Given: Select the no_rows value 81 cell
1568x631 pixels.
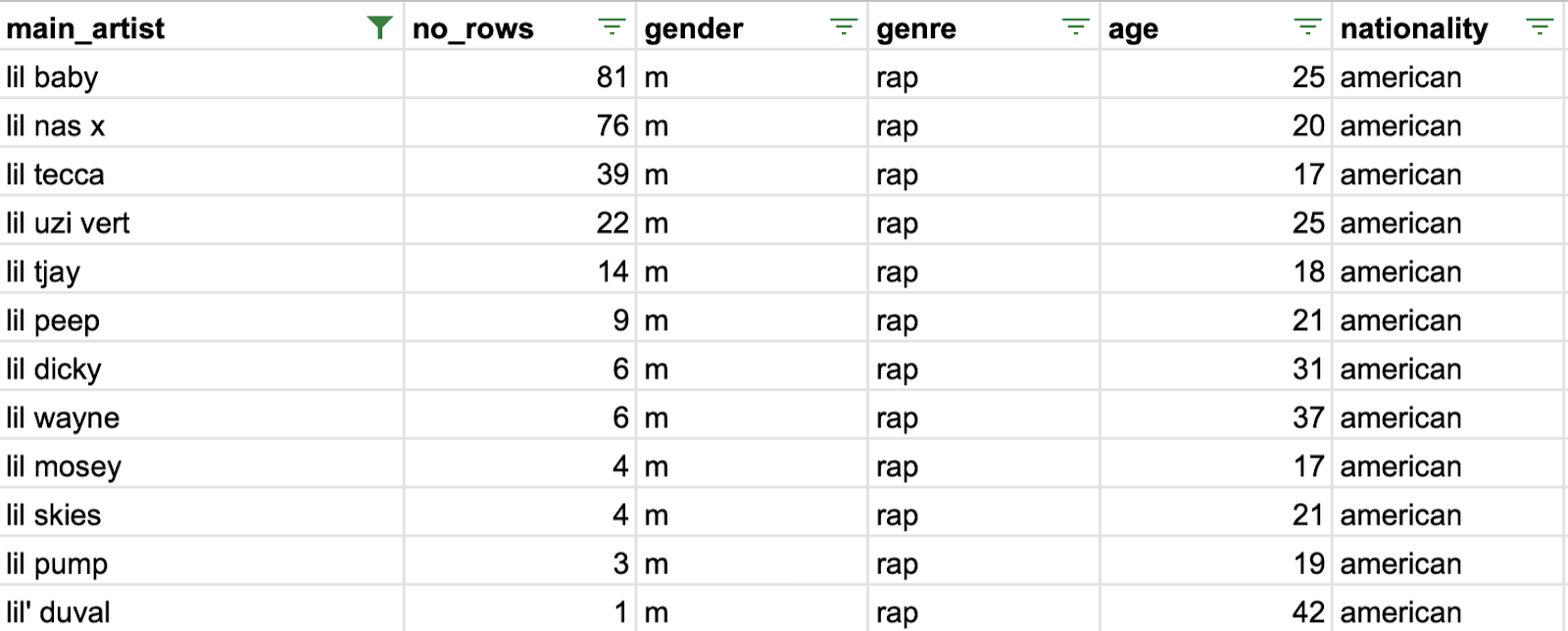Looking at the screenshot, I should pos(520,75).
